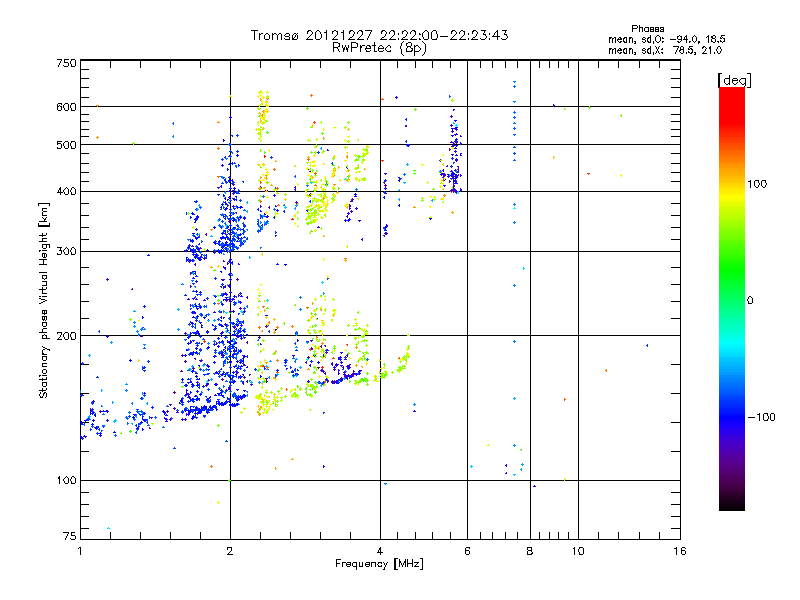Screen dimensions: 800x600
Task: Click the colorbar "100" tick label
Action: [x=757, y=184]
